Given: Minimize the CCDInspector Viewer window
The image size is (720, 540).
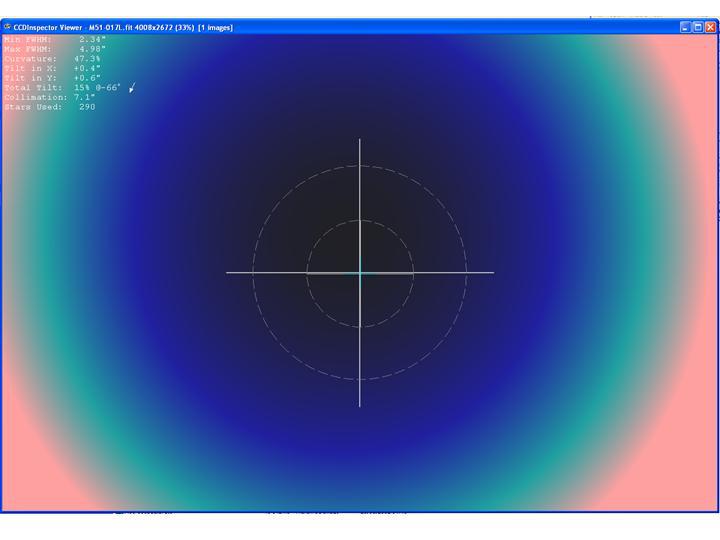Looking at the screenshot, I should click(685, 27).
